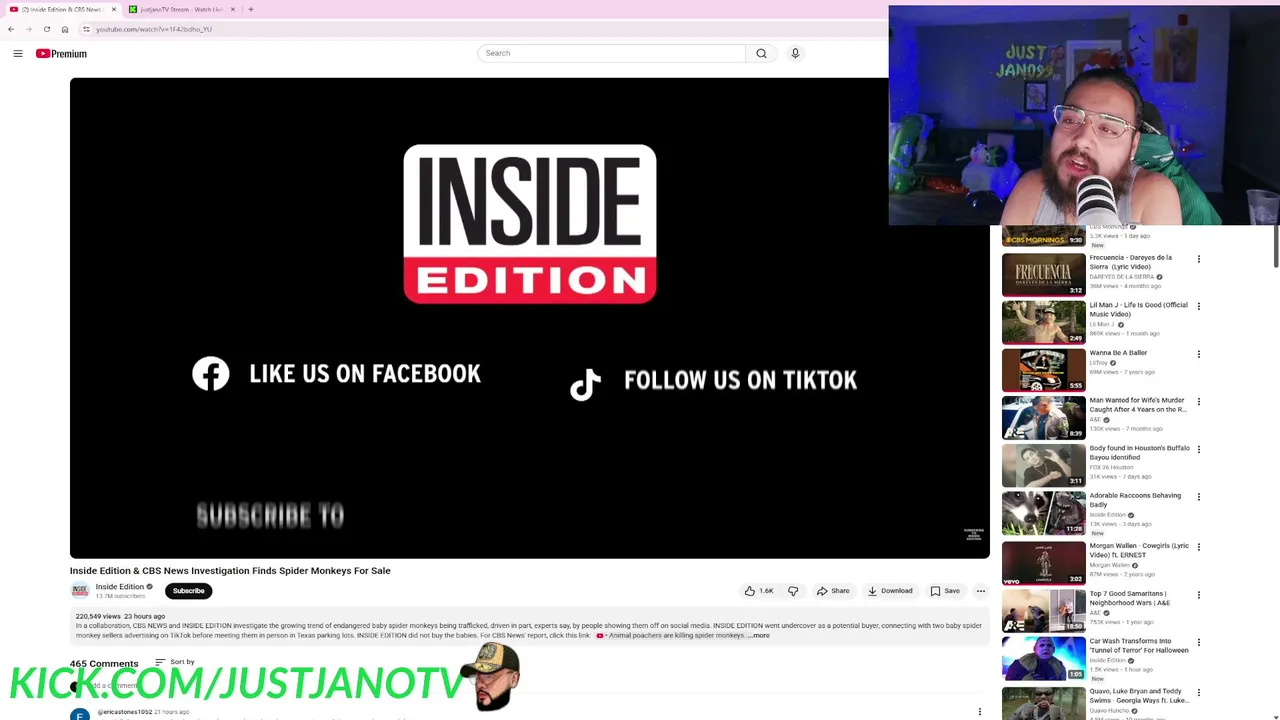The image size is (1280, 720).
Task: Close the justjanoTV Stream tab
Action: pyautogui.click(x=233, y=9)
